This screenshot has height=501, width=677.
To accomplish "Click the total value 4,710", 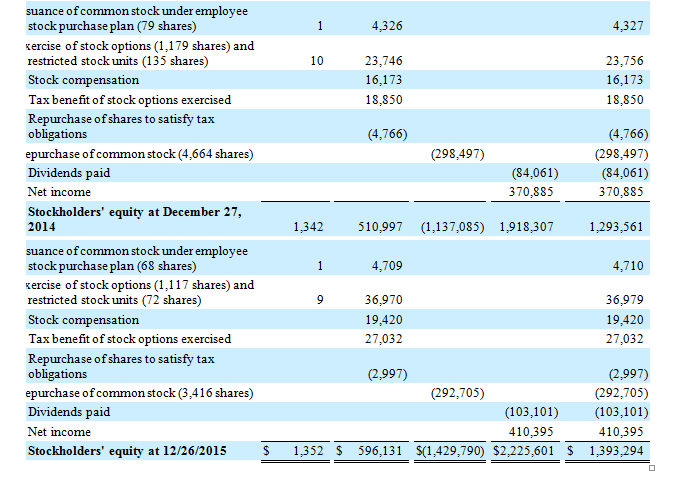I will [628, 266].
